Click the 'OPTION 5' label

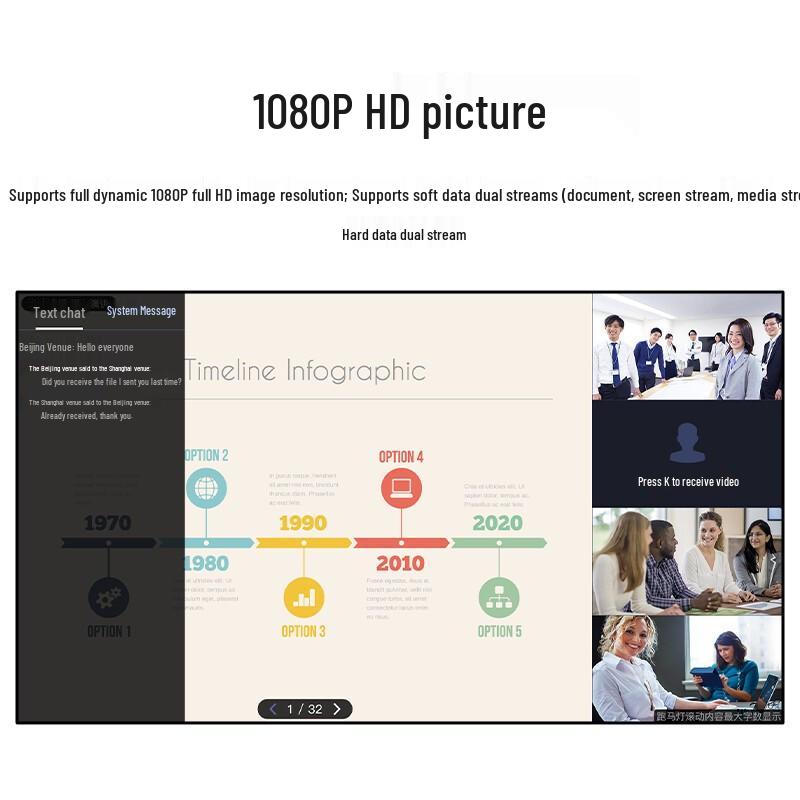pos(499,632)
